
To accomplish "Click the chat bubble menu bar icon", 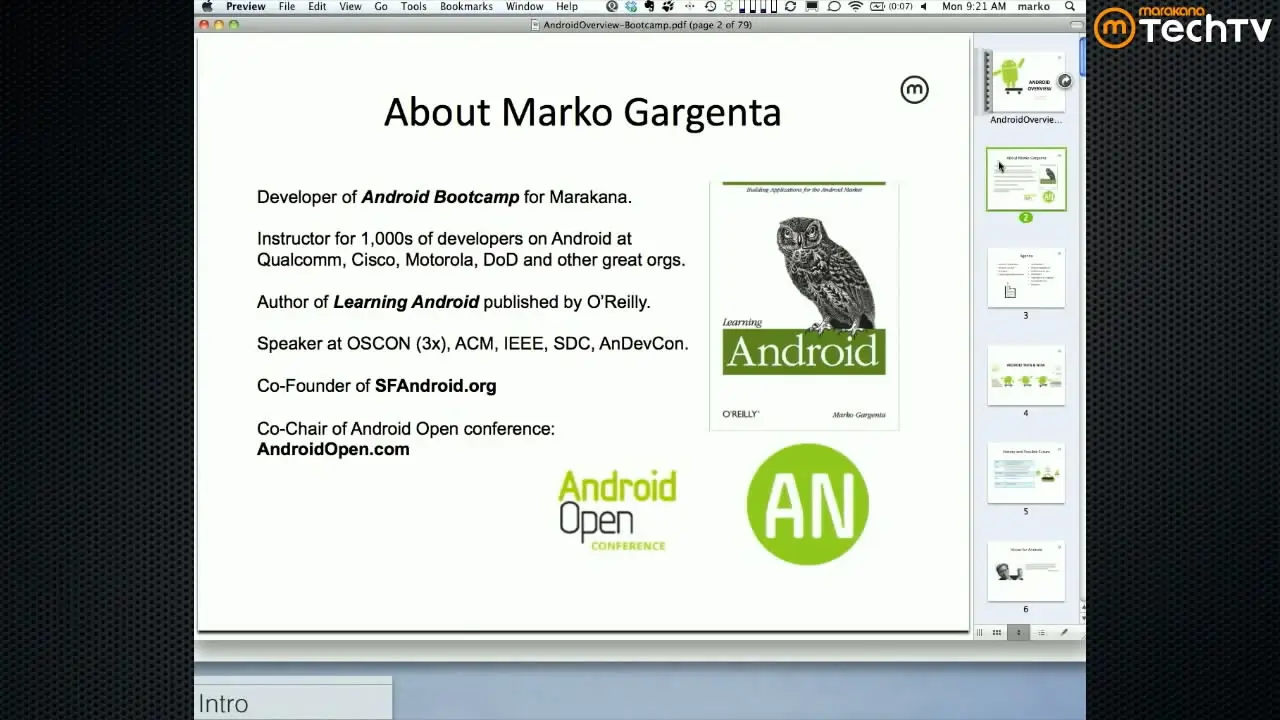I will click(x=833, y=6).
